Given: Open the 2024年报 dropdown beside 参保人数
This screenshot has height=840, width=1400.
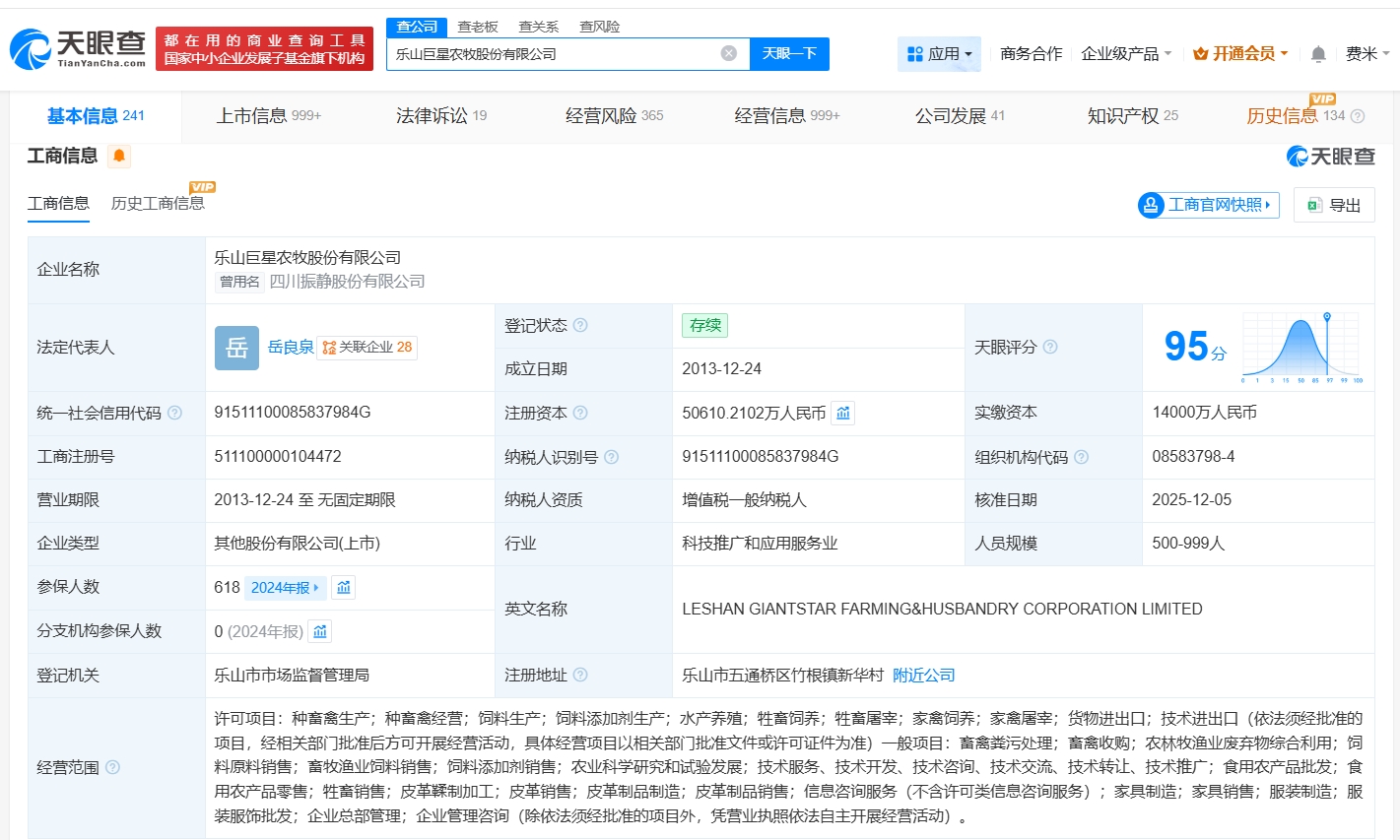Looking at the screenshot, I should pyautogui.click(x=284, y=586).
